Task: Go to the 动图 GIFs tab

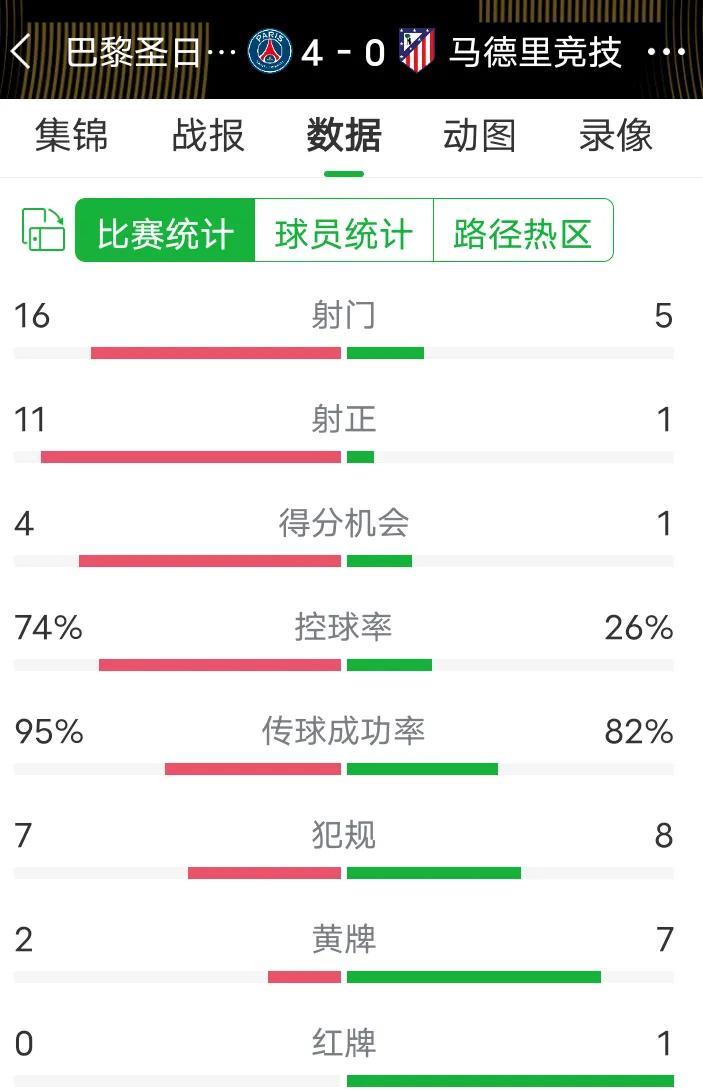Action: [480, 135]
